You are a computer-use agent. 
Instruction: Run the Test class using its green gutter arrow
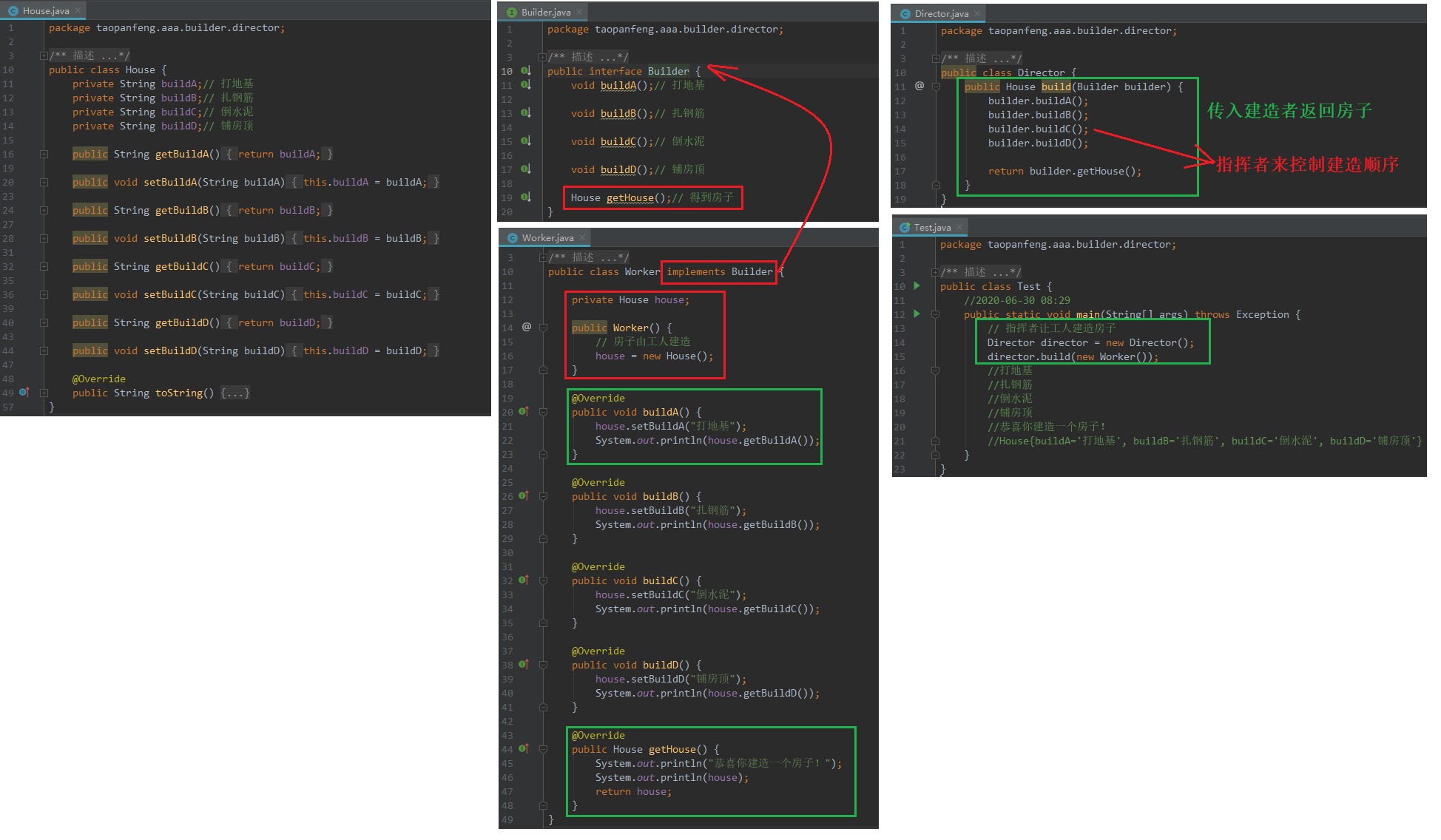pyautogui.click(x=917, y=285)
